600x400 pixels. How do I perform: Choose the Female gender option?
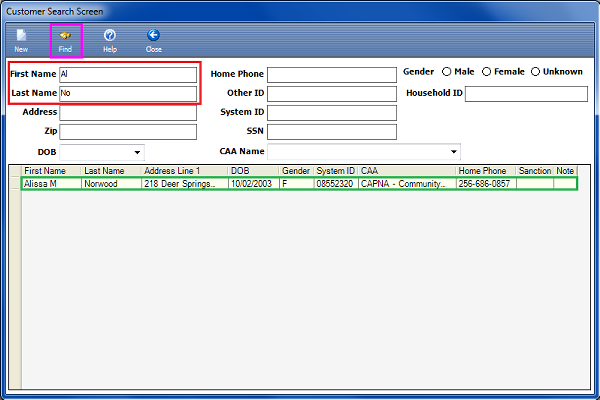tap(487, 72)
